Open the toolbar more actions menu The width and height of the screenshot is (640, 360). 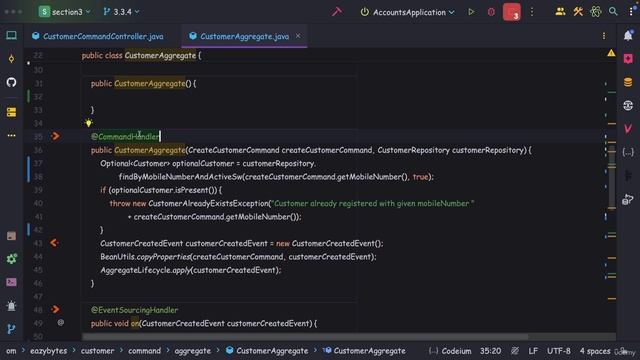click(x=532, y=12)
